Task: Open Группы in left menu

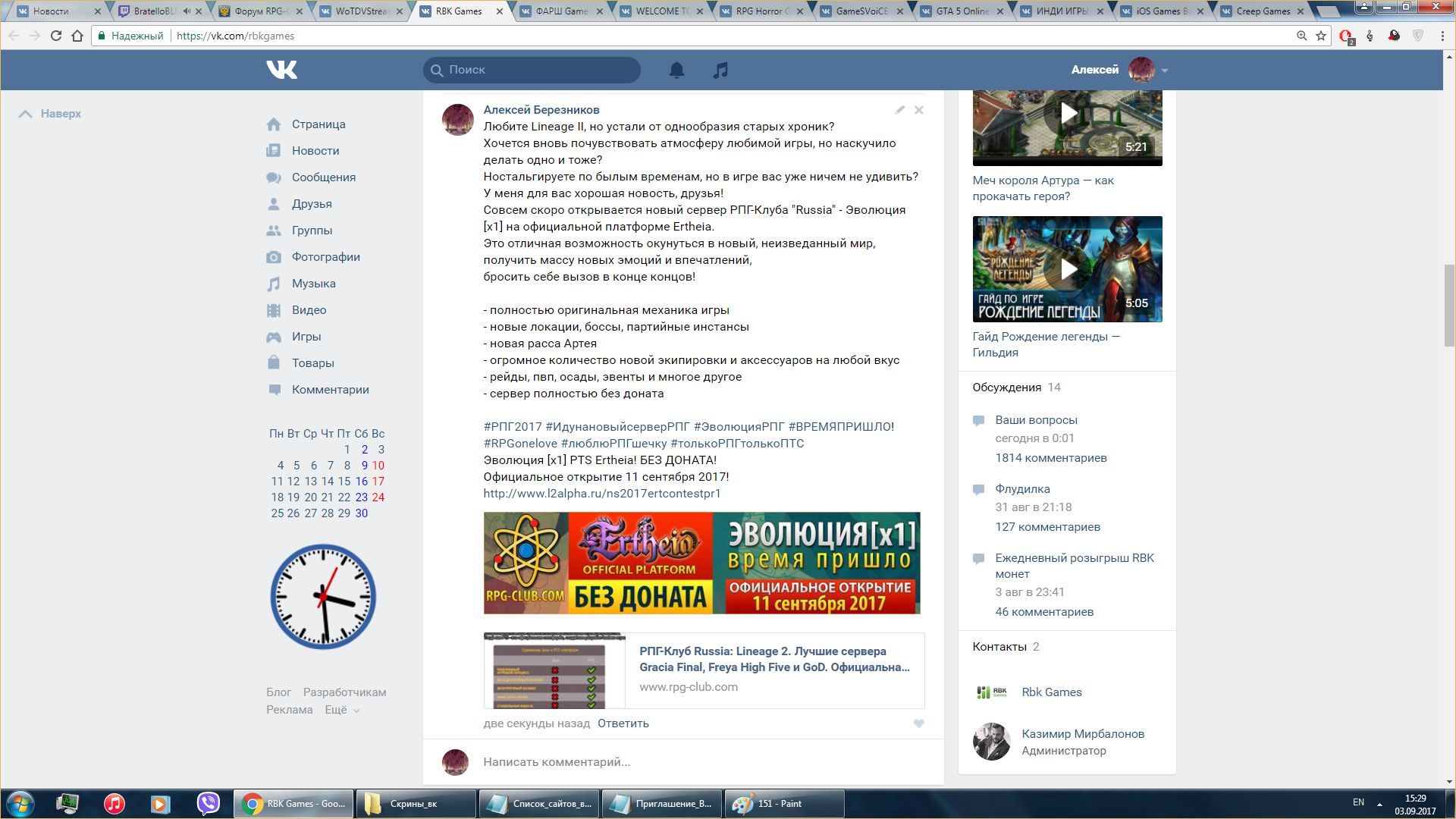Action: coord(312,231)
